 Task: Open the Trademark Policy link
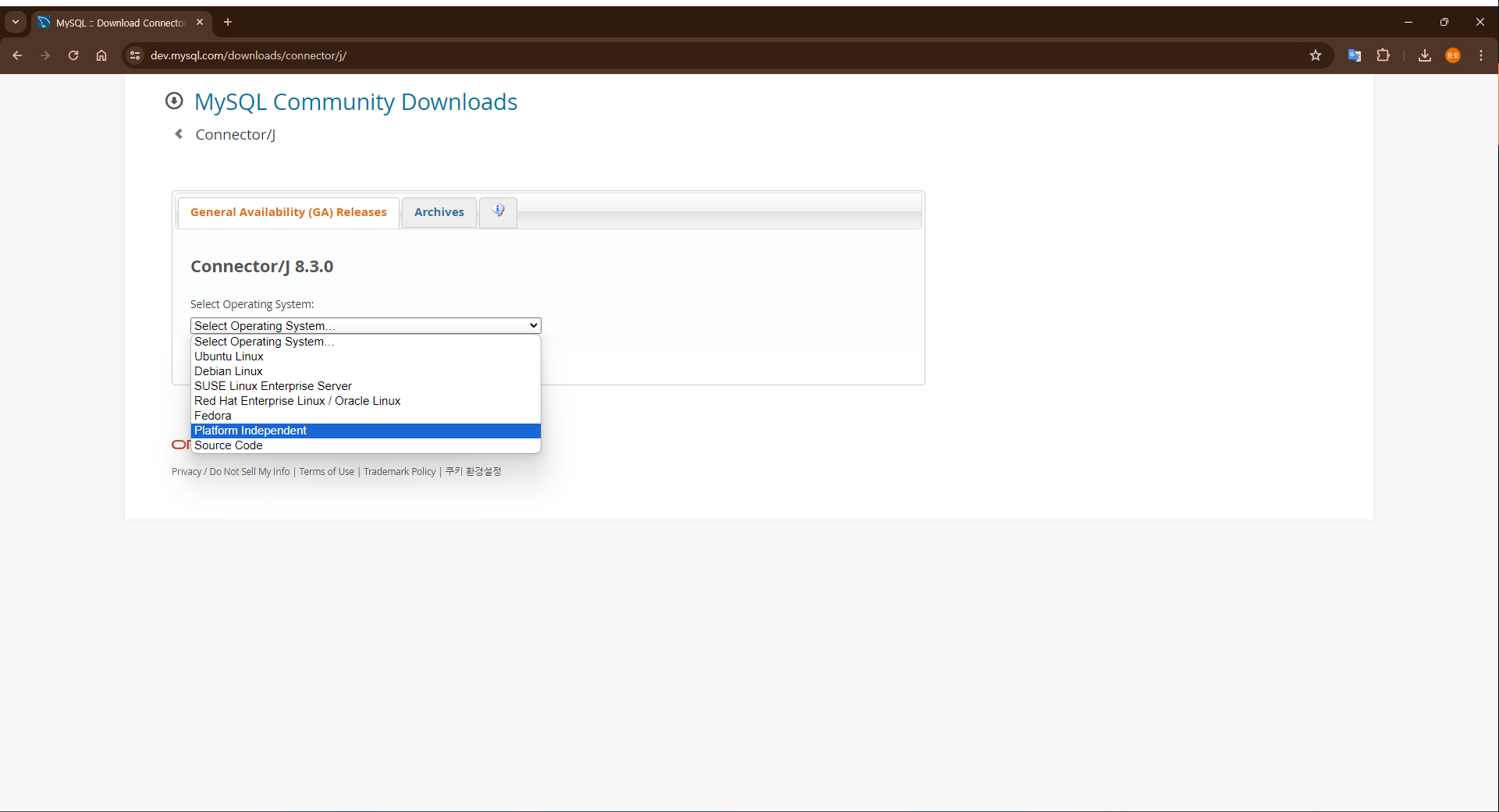coord(400,472)
